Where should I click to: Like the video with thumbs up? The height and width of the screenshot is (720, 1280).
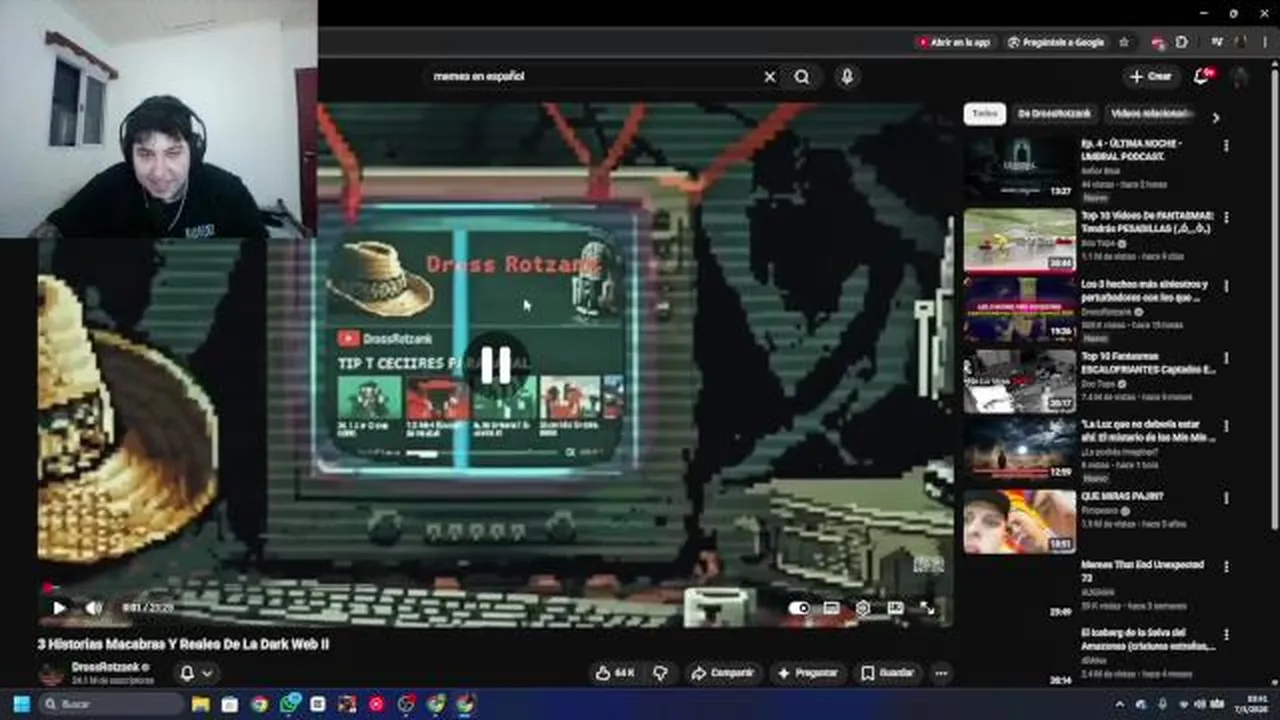coord(615,673)
